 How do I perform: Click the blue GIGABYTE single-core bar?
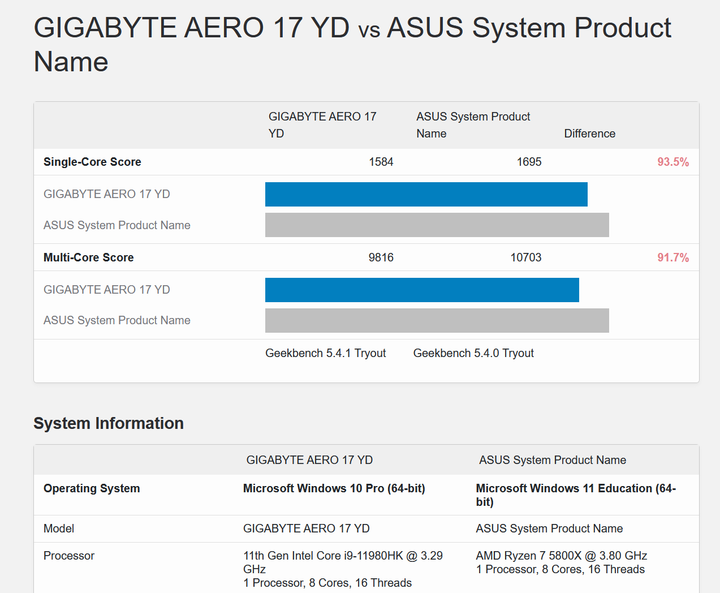[426, 194]
